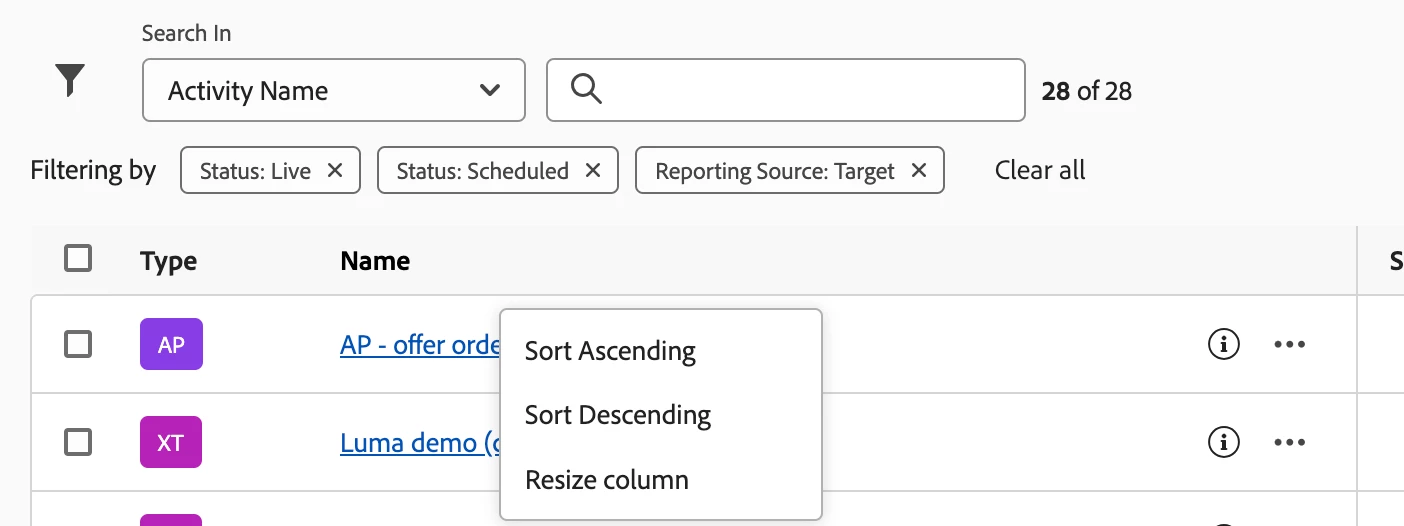Check the XT Luma demo row checkbox
Viewport: 1404px width, 526px height.
[x=78, y=441]
